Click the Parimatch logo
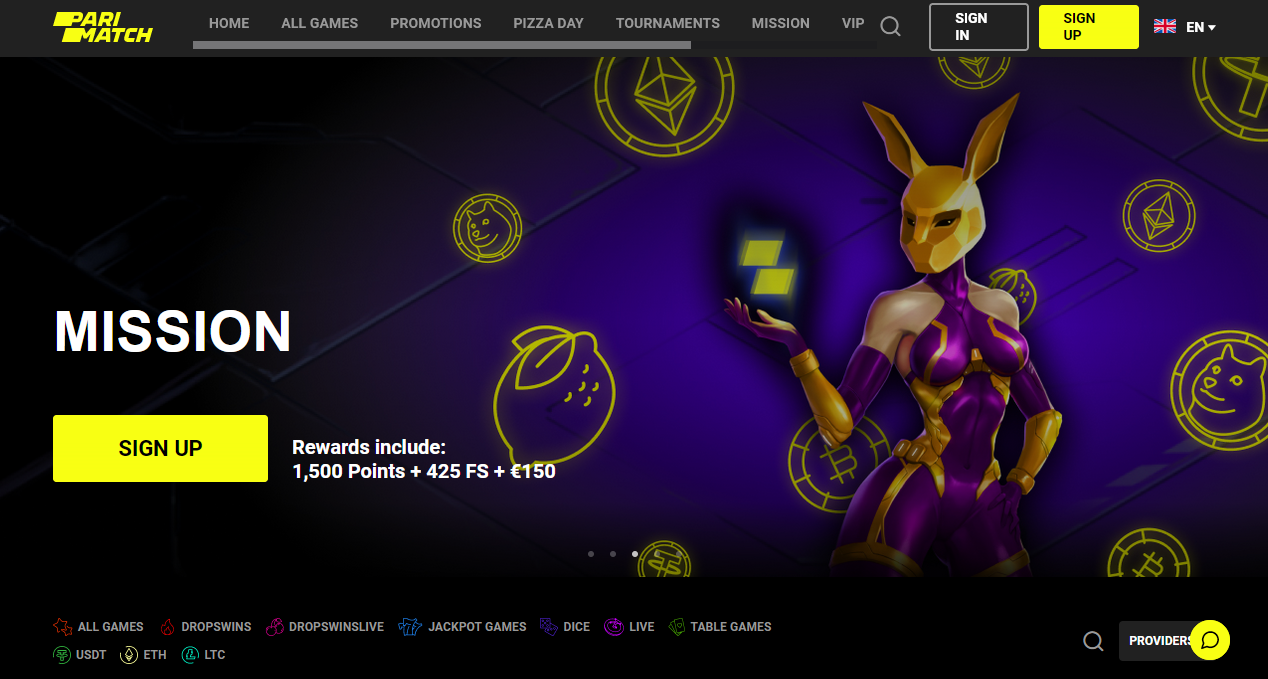Image resolution: width=1268 pixels, height=679 pixels. 103,27
